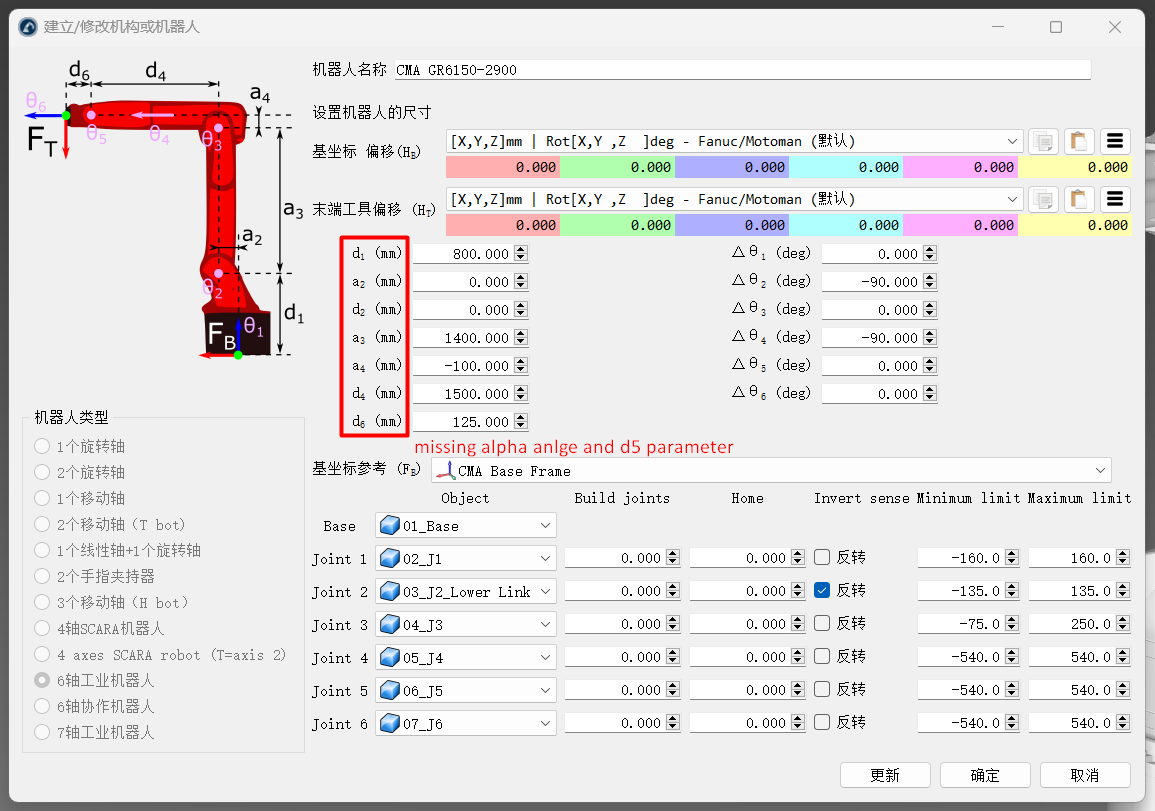This screenshot has width=1155, height=811.
Task: Click paste icon for base frame offset
Action: click(x=1078, y=141)
